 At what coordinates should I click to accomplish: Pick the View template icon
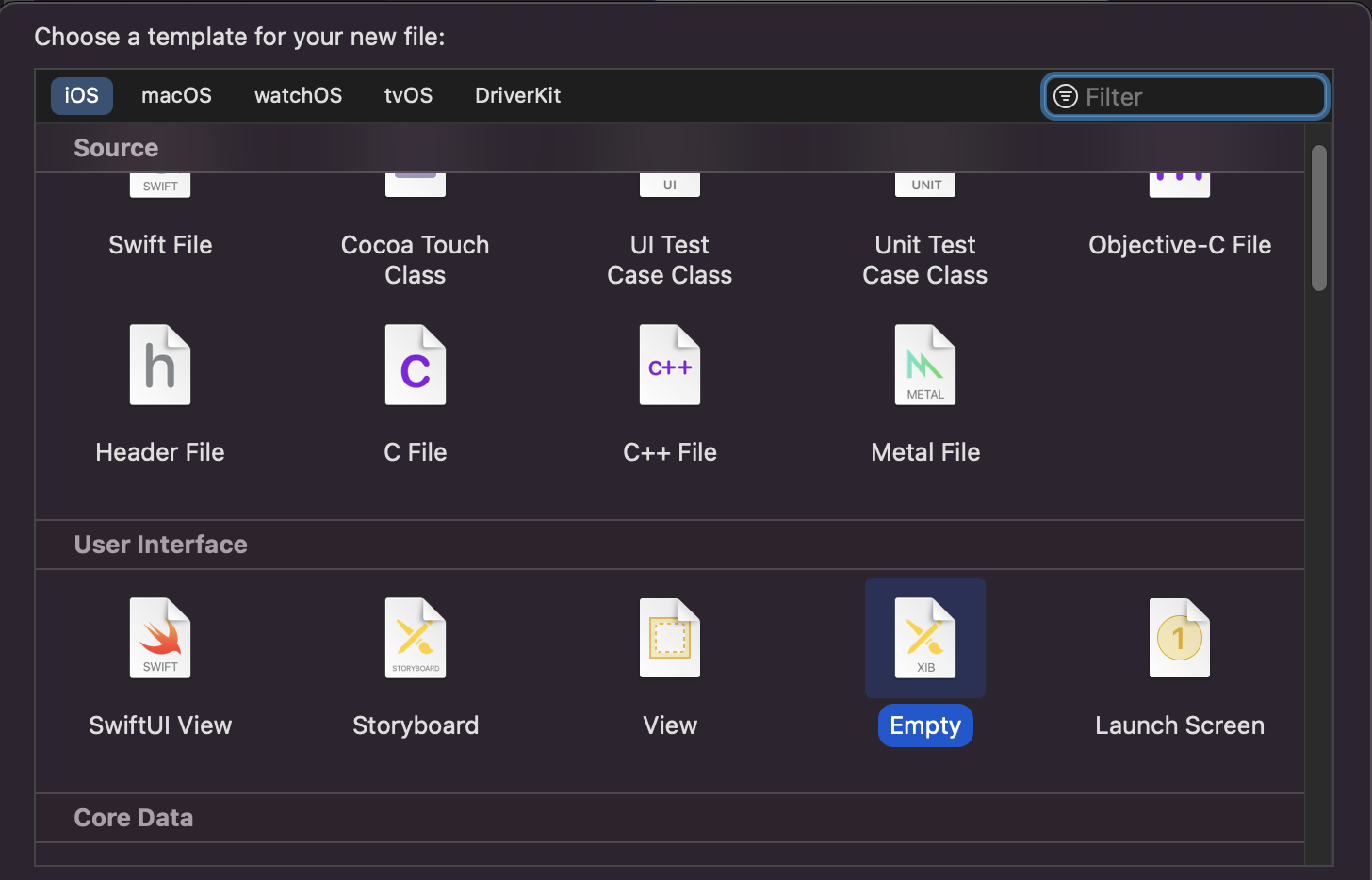tap(670, 638)
